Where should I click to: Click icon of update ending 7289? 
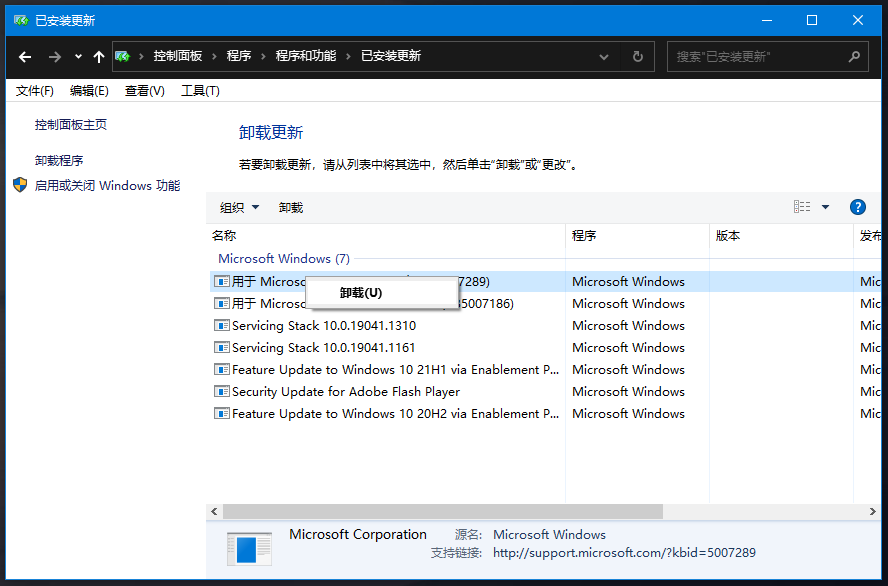(x=221, y=281)
